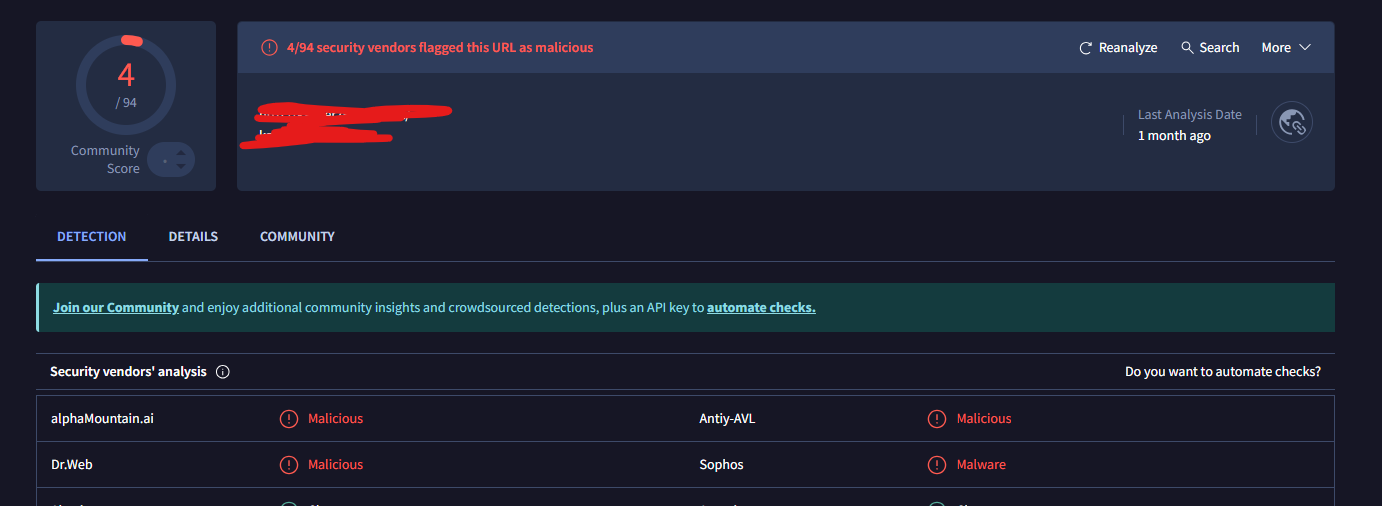The image size is (1382, 506).
Task: Click the warning icon for Antiy-AVL result
Action: coord(937,419)
